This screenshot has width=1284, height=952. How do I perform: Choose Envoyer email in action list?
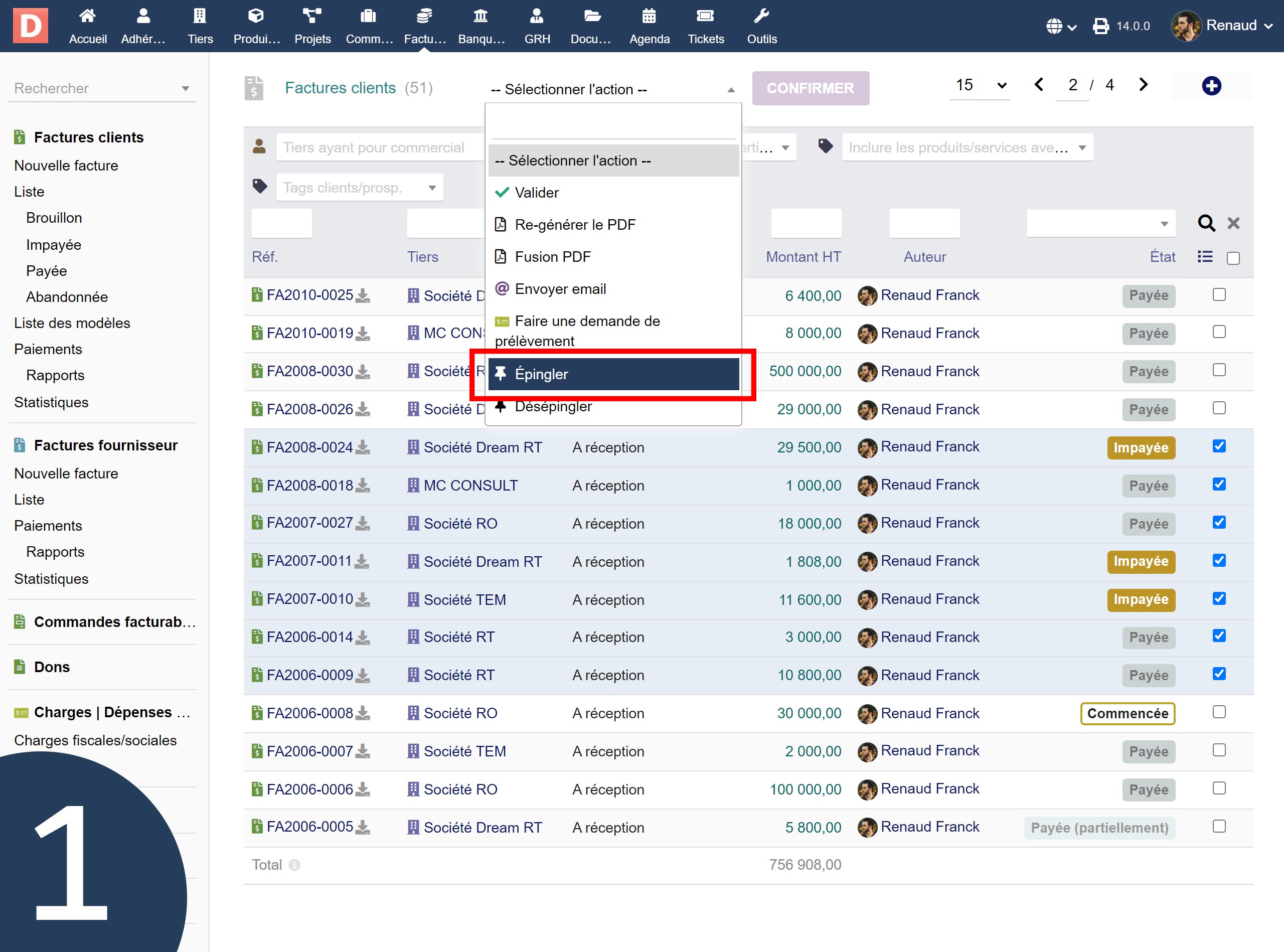point(560,289)
